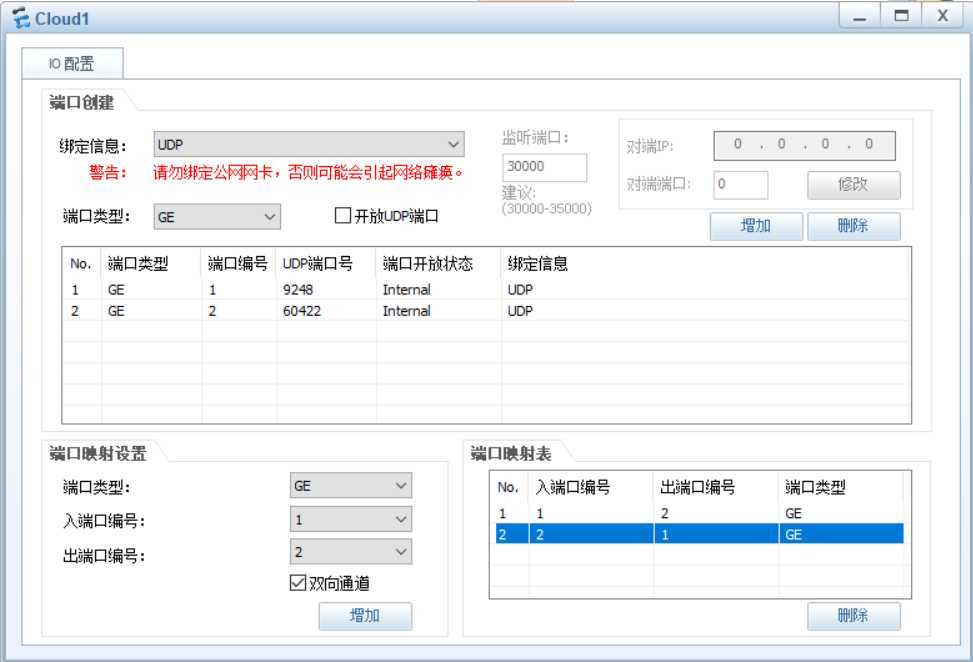973x662 pixels.
Task: Click the 对端端口 input field showing 0
Action: [740, 185]
